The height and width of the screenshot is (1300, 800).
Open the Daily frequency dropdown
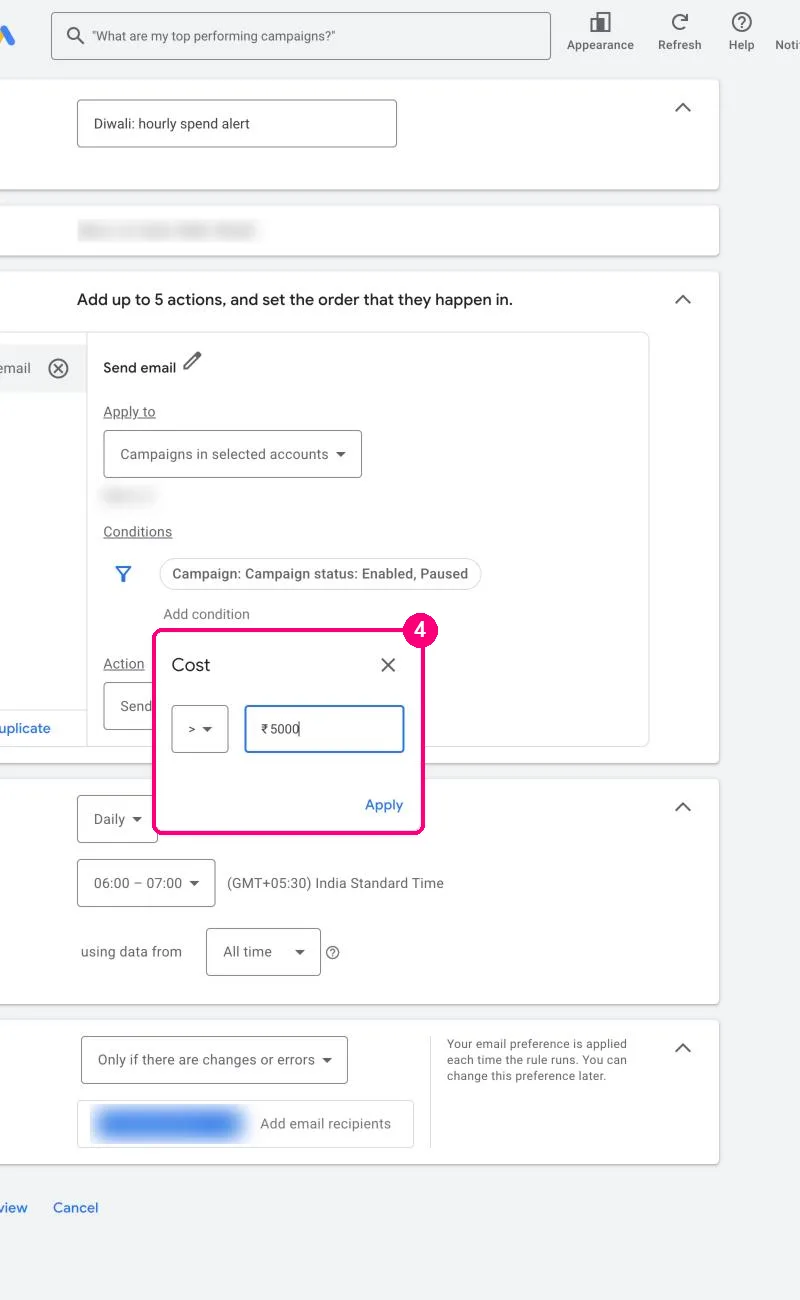click(117, 819)
